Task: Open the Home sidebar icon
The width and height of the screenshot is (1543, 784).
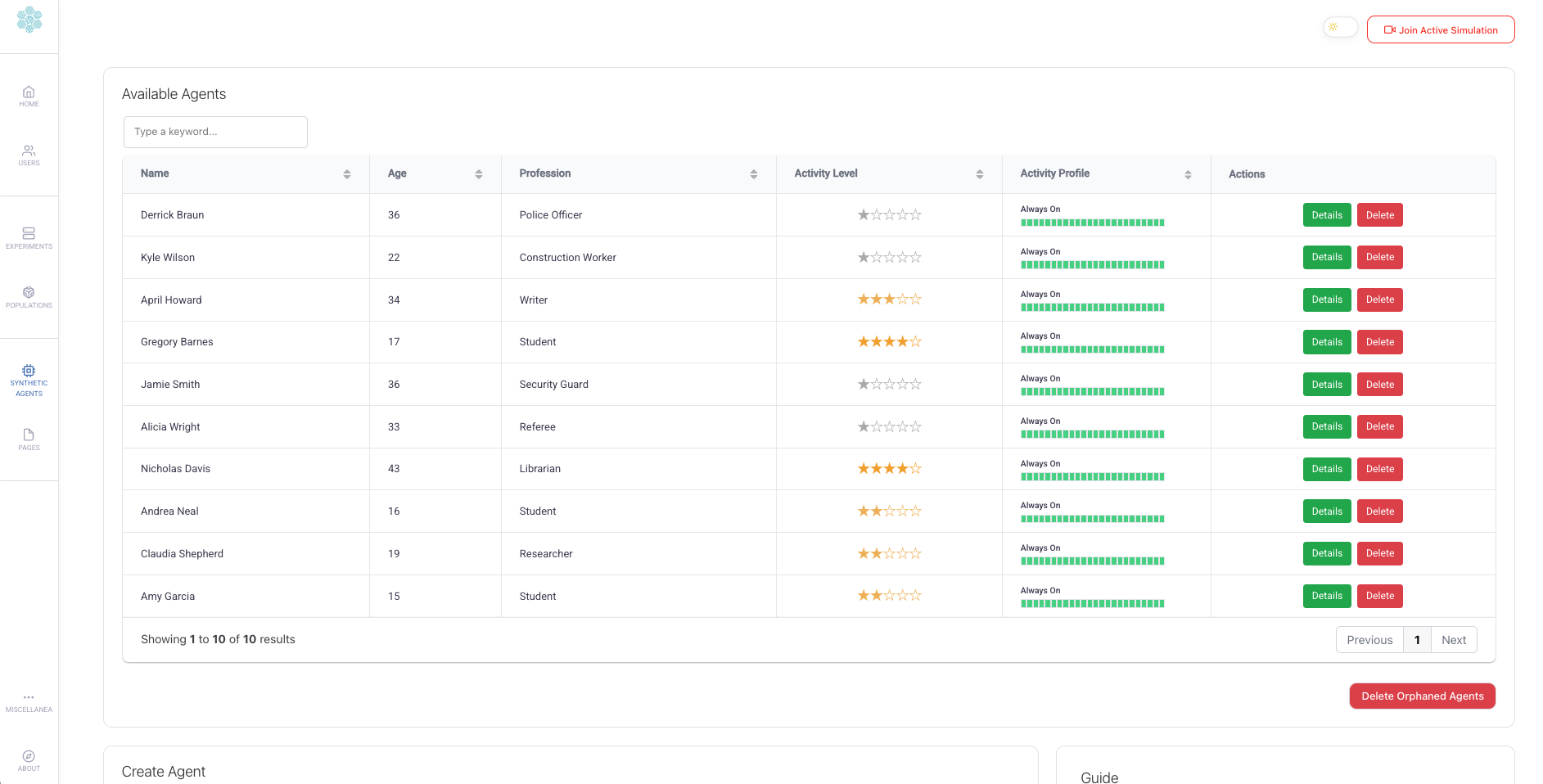Action: point(29,96)
